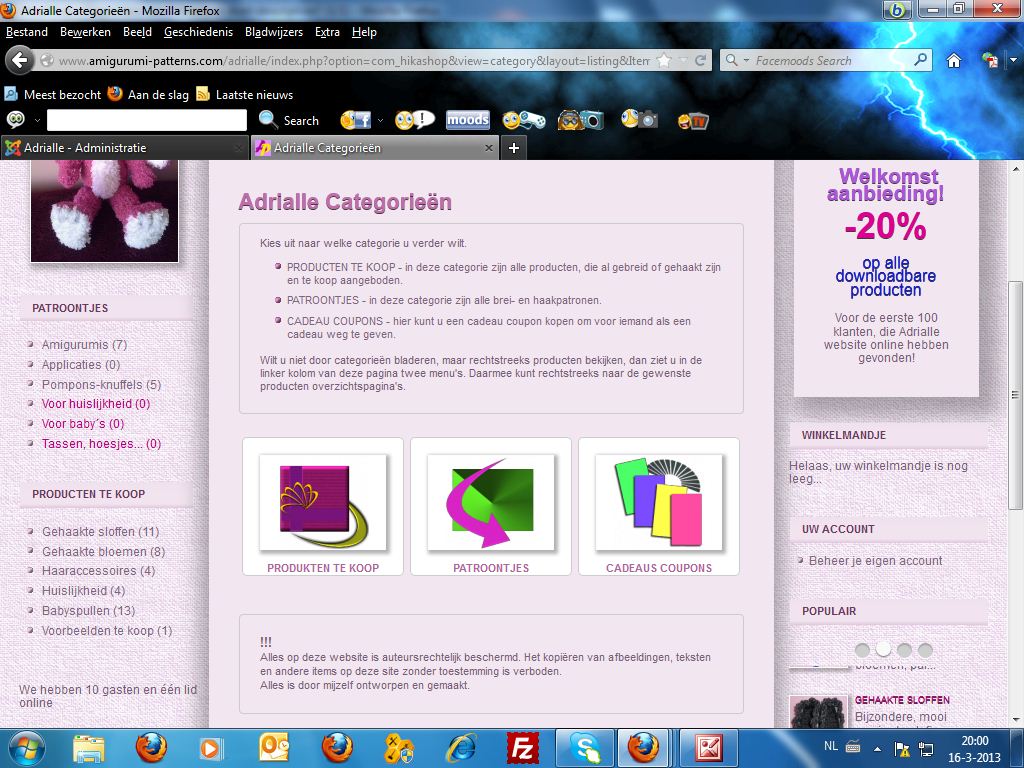The width and height of the screenshot is (1024, 768).
Task: Switch to Adrialle - Administratie tab
Action: (125, 148)
